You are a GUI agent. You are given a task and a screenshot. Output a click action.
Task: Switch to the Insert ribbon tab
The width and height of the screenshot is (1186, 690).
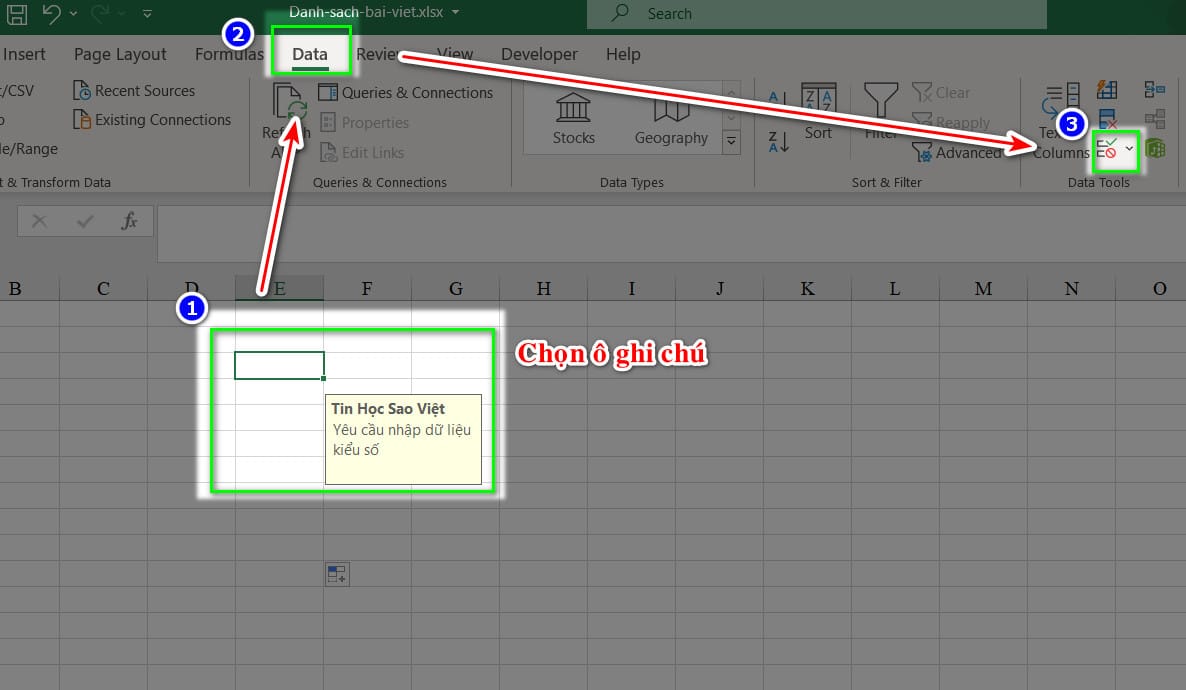(x=24, y=54)
